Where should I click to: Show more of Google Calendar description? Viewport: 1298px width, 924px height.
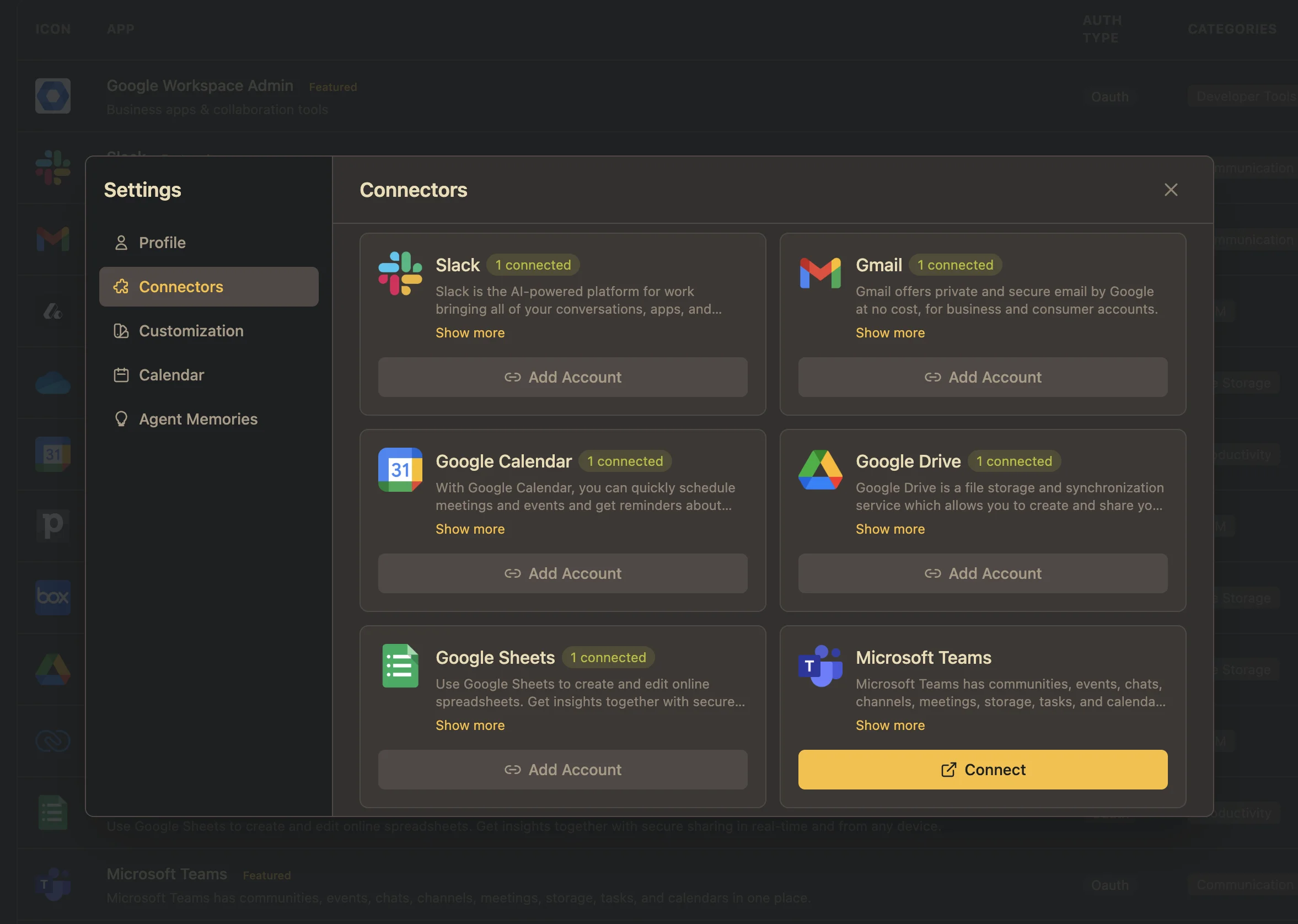[x=470, y=529]
